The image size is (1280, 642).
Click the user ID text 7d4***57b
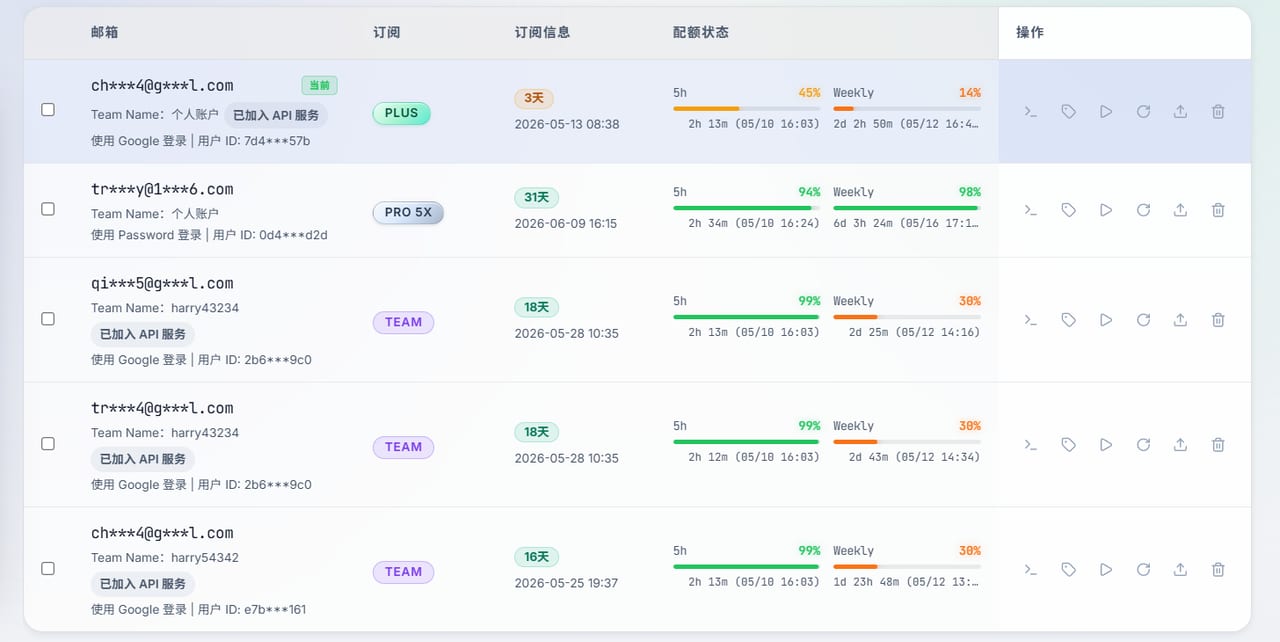click(x=277, y=141)
